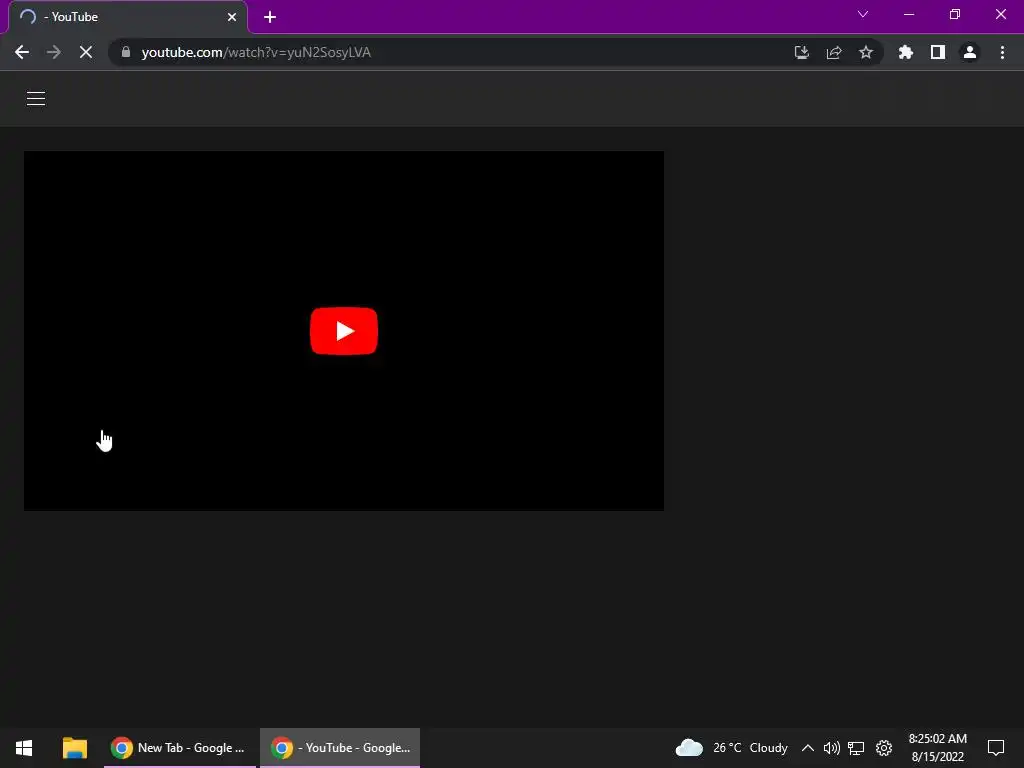Viewport: 1024px width, 768px height.
Task: Show hidden system tray icons
Action: tap(808, 748)
